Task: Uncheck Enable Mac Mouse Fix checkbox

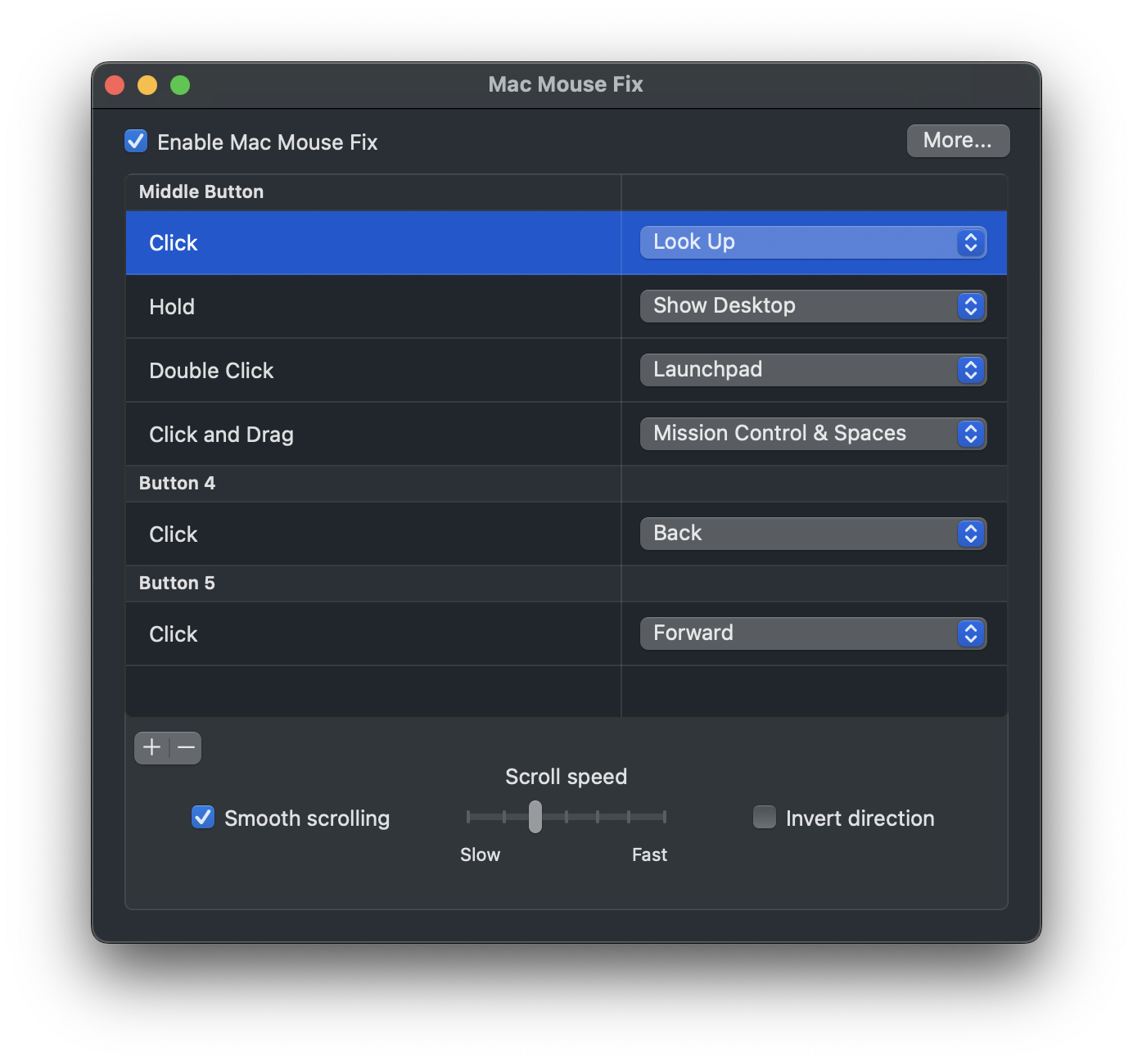Action: [136, 141]
